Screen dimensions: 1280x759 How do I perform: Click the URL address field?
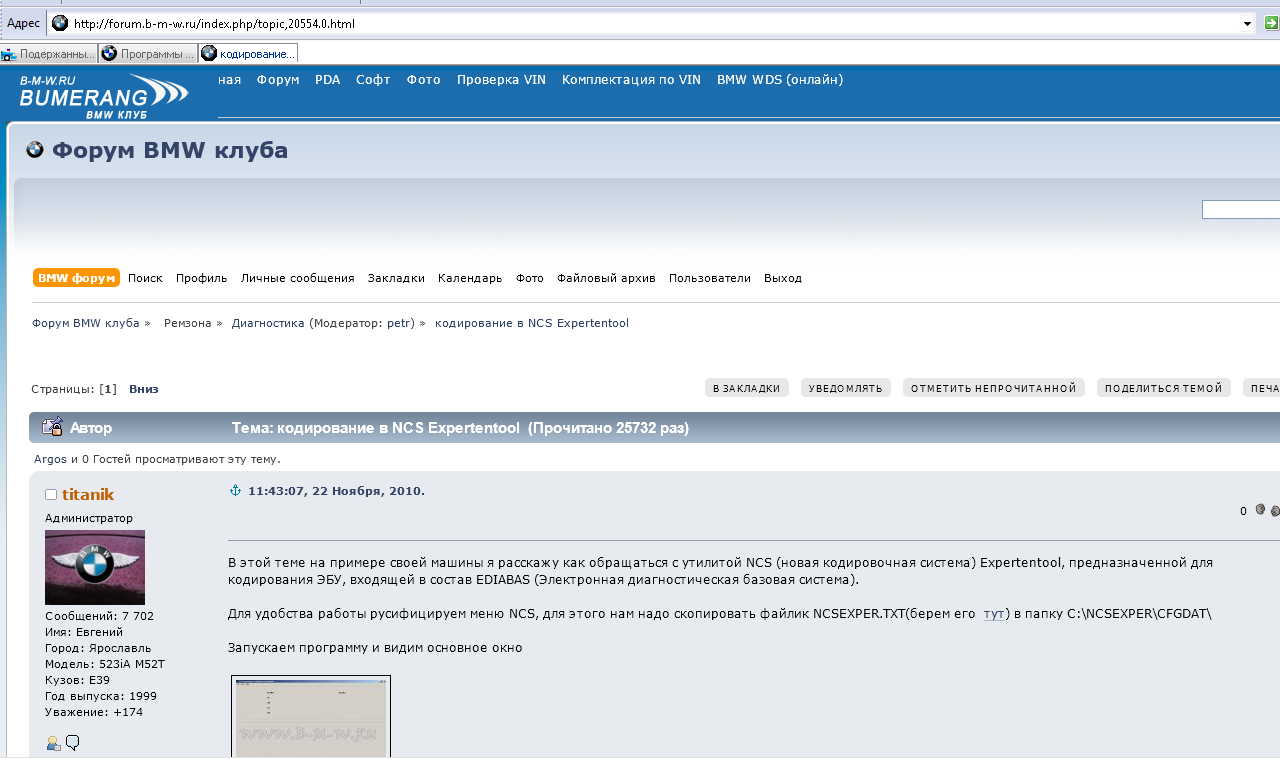[654, 23]
